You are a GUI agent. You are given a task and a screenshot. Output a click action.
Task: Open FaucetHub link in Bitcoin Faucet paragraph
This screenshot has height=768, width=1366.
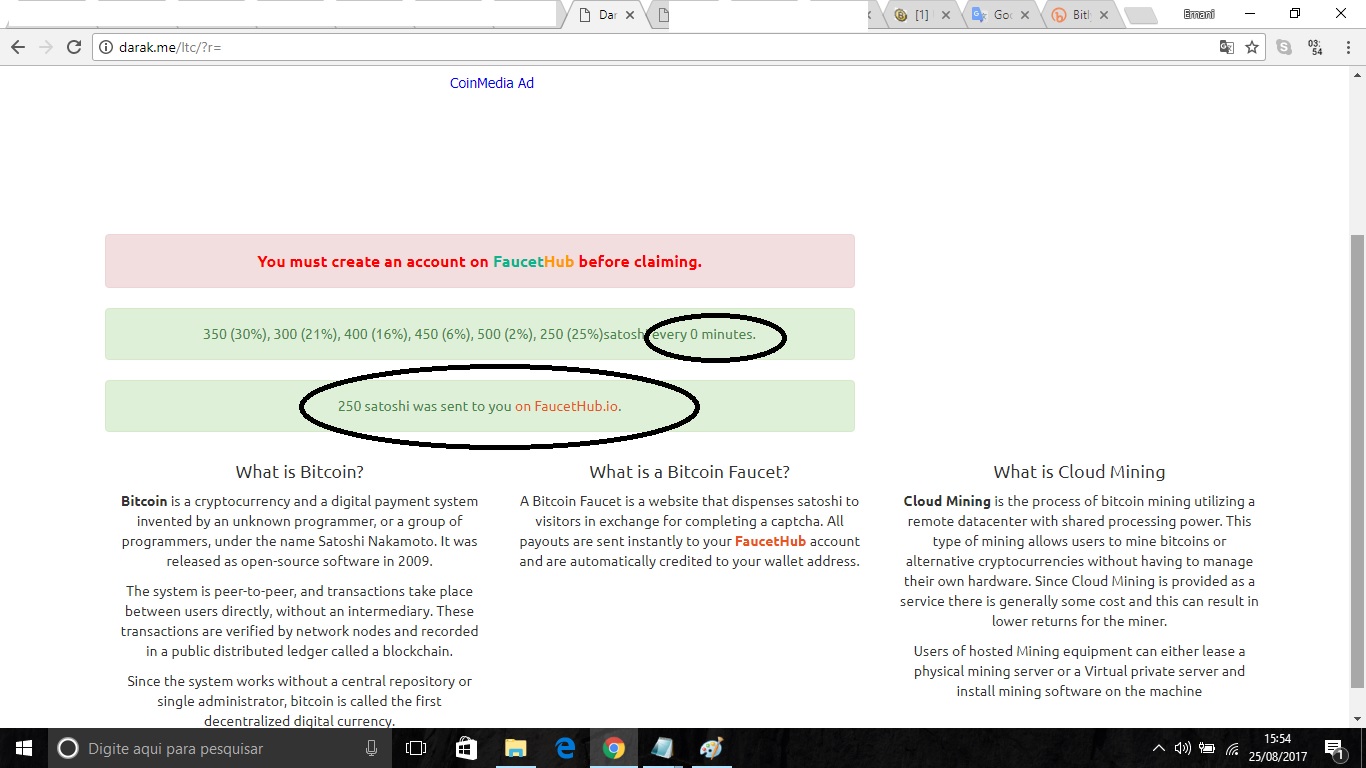coord(770,541)
